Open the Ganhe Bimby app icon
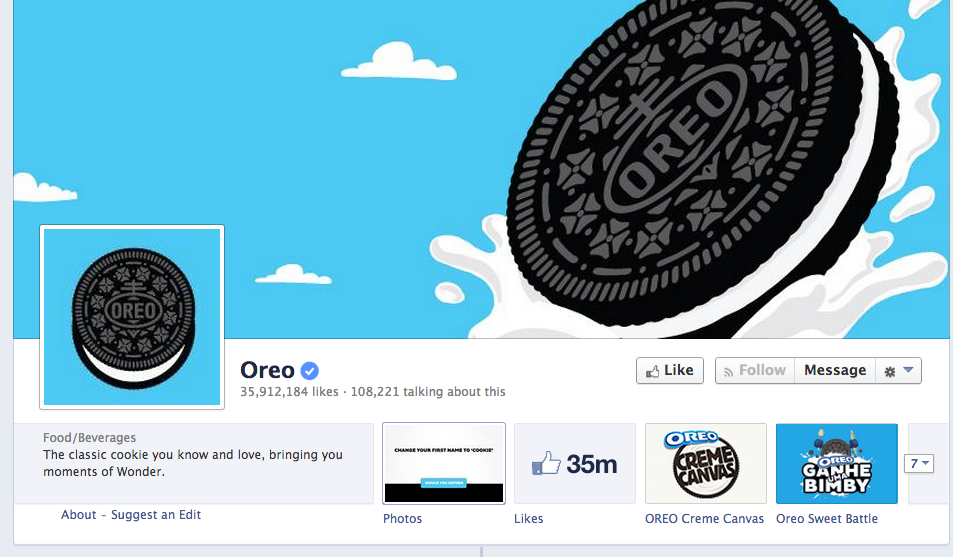 coord(836,463)
